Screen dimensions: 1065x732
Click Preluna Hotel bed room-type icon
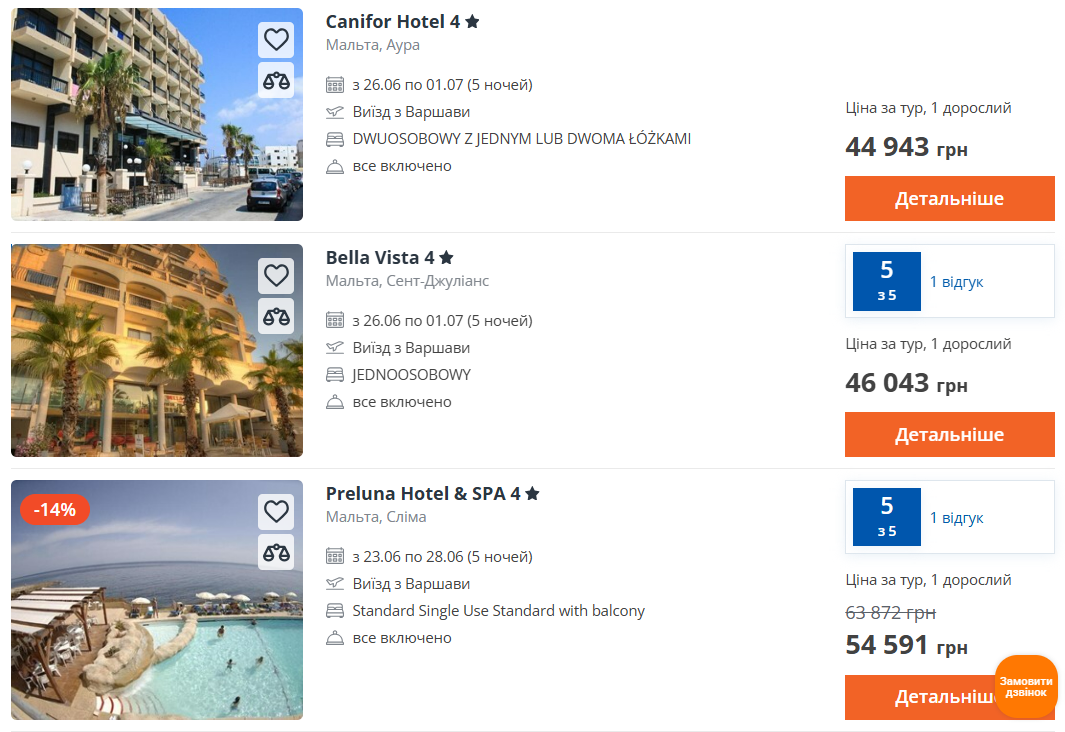point(335,611)
